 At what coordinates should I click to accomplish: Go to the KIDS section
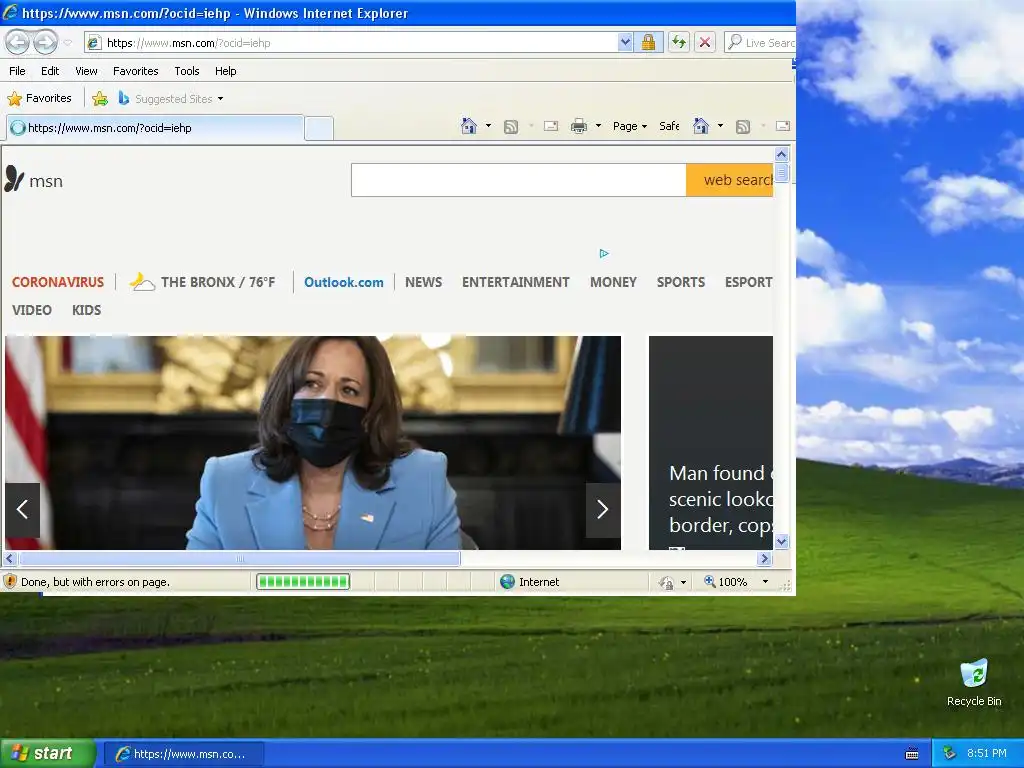click(86, 310)
